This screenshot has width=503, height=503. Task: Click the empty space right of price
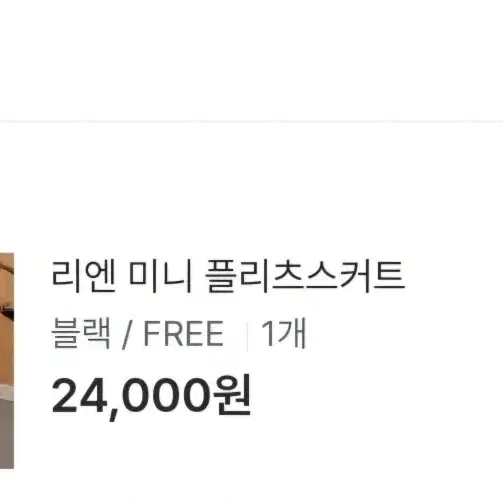377,396
